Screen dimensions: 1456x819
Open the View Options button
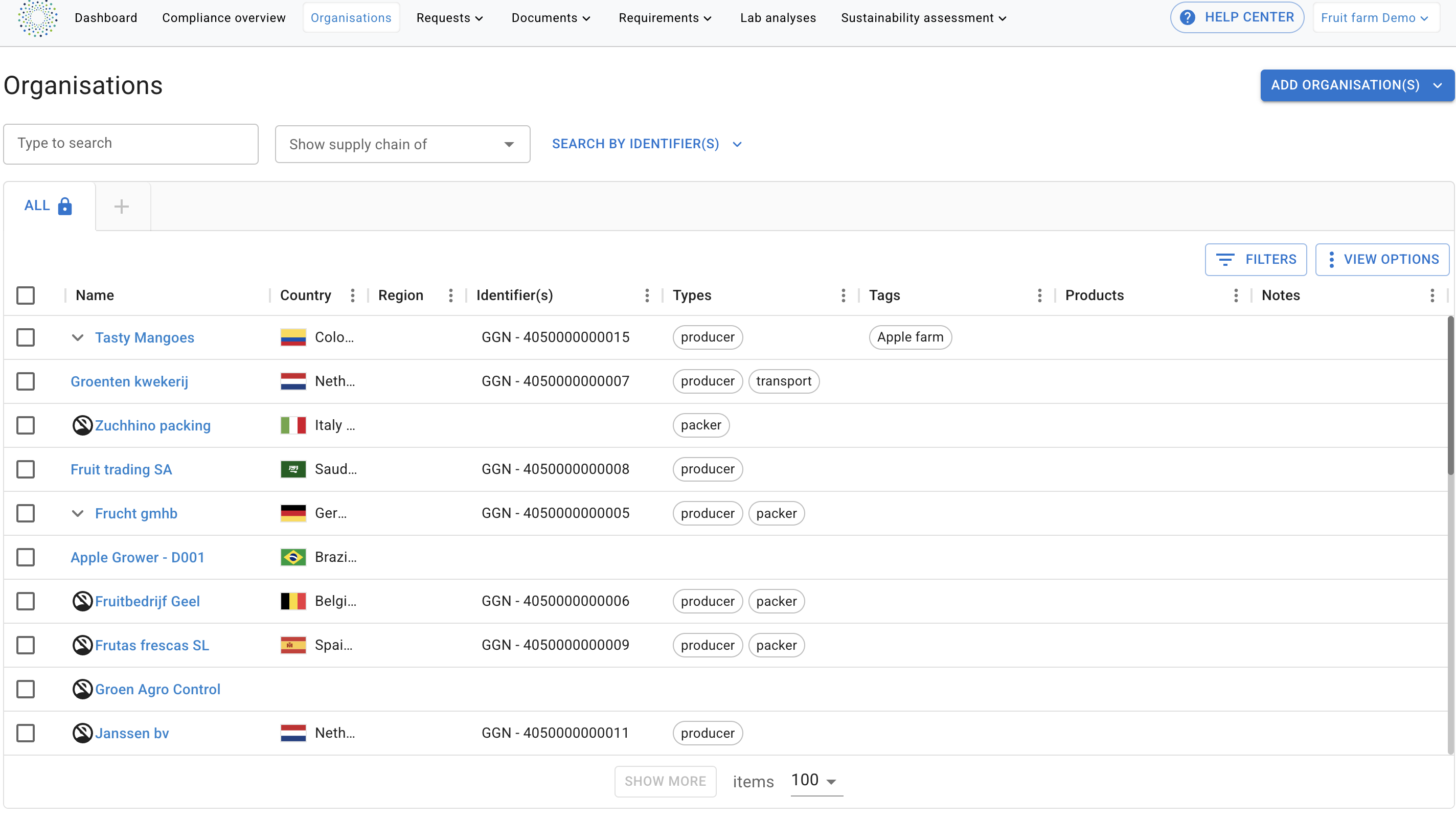pos(1382,259)
